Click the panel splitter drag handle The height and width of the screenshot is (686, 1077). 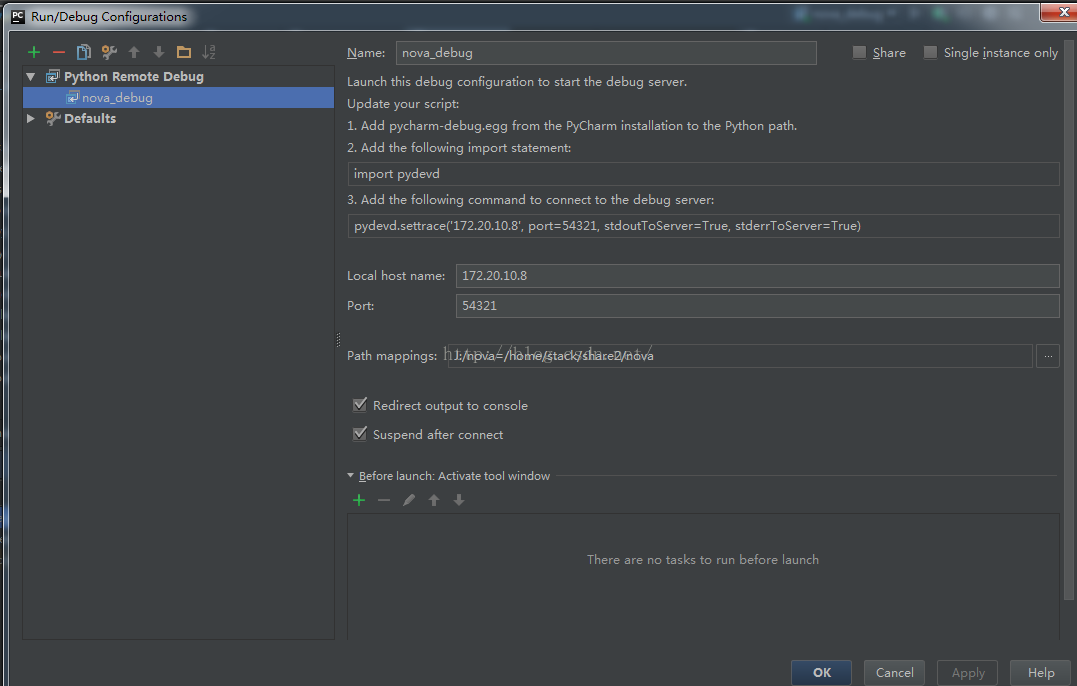[339, 340]
